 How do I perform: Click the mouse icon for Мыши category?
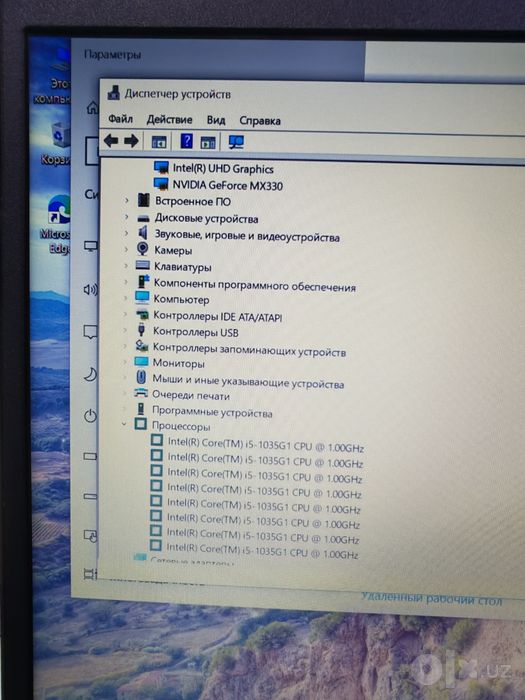(141, 377)
